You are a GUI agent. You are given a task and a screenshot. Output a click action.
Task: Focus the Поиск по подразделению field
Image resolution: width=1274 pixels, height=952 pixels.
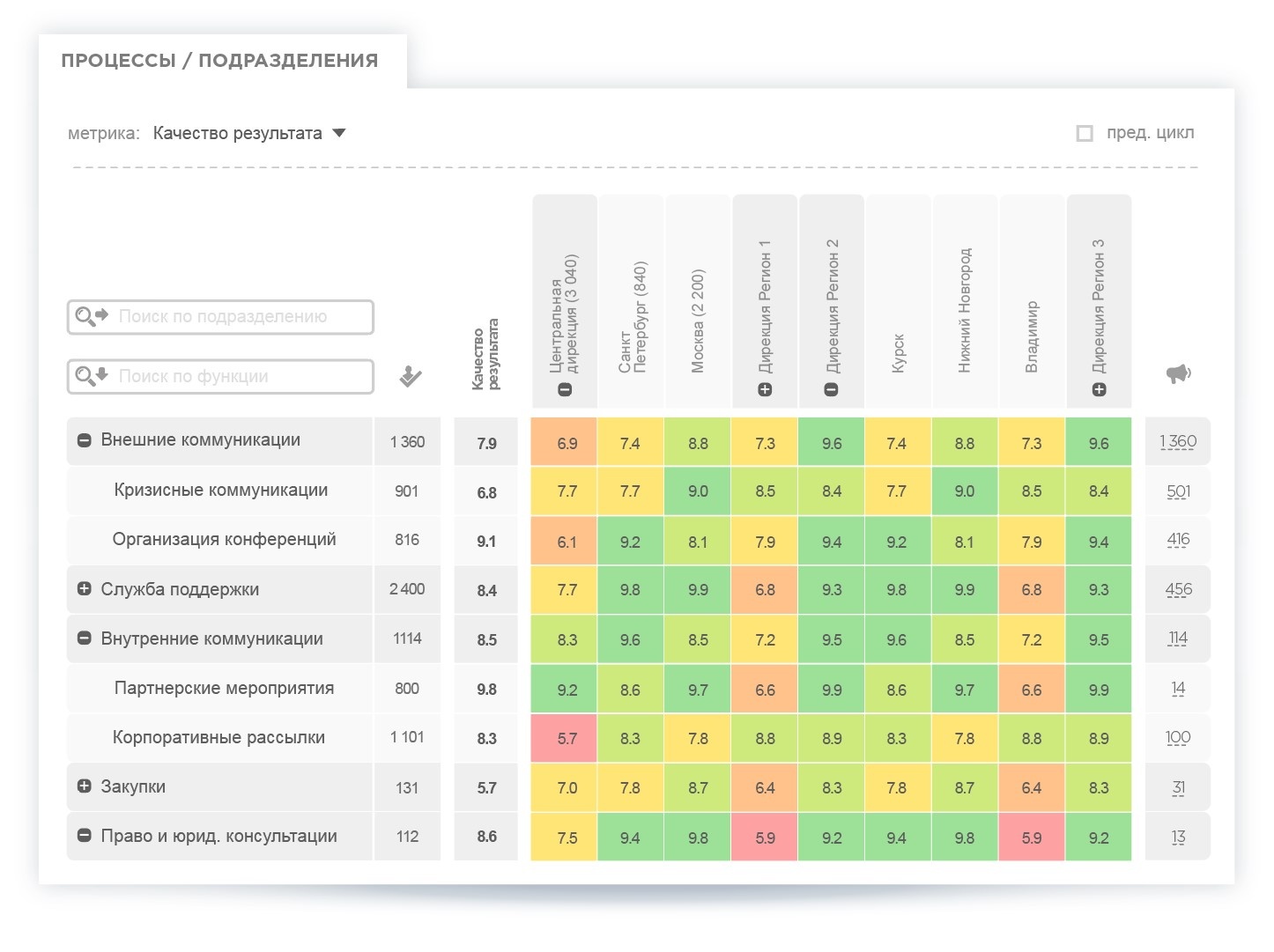click(x=238, y=317)
